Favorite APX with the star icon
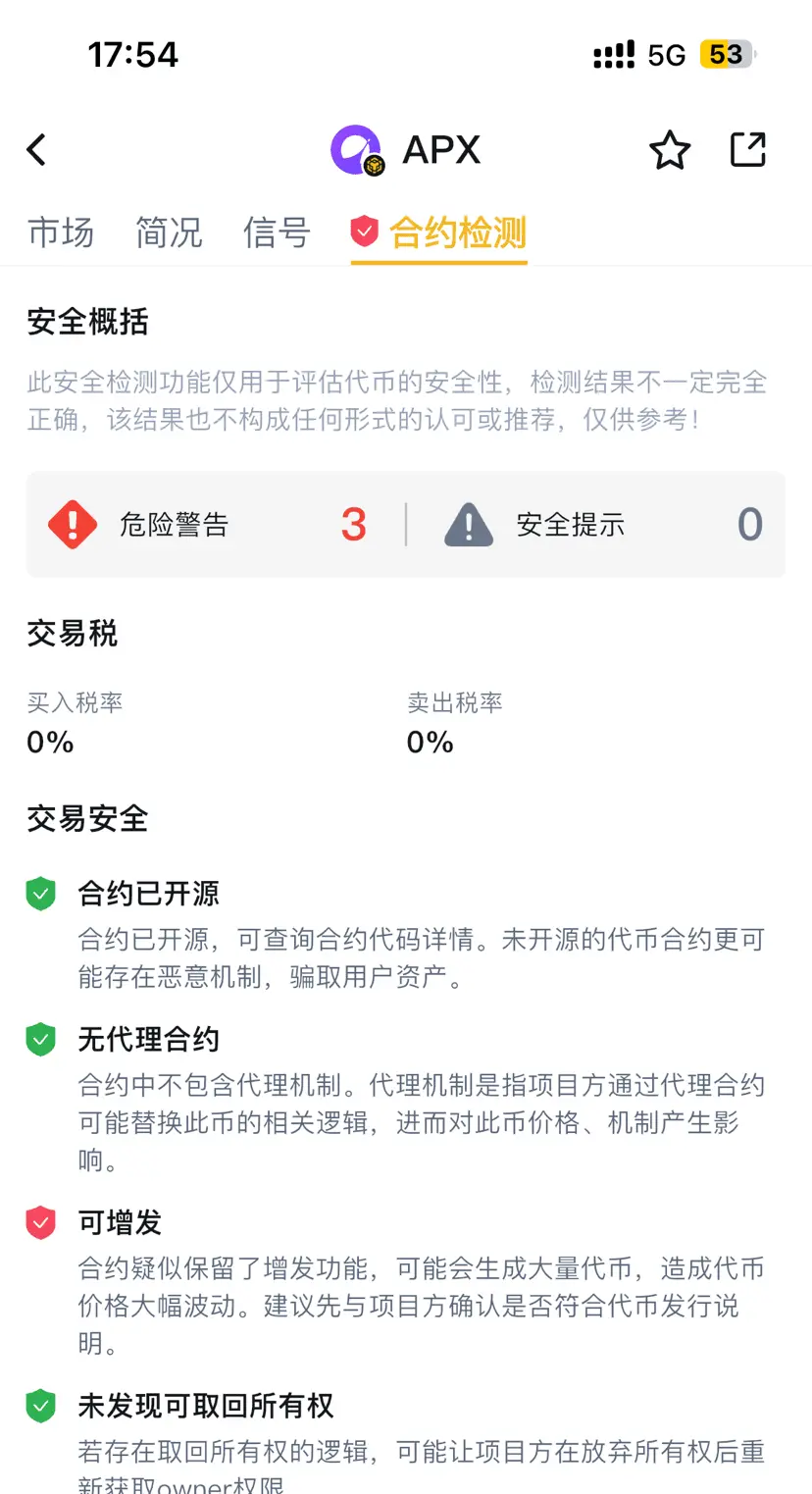Screen dimensions: 812x1494 pos(670,150)
